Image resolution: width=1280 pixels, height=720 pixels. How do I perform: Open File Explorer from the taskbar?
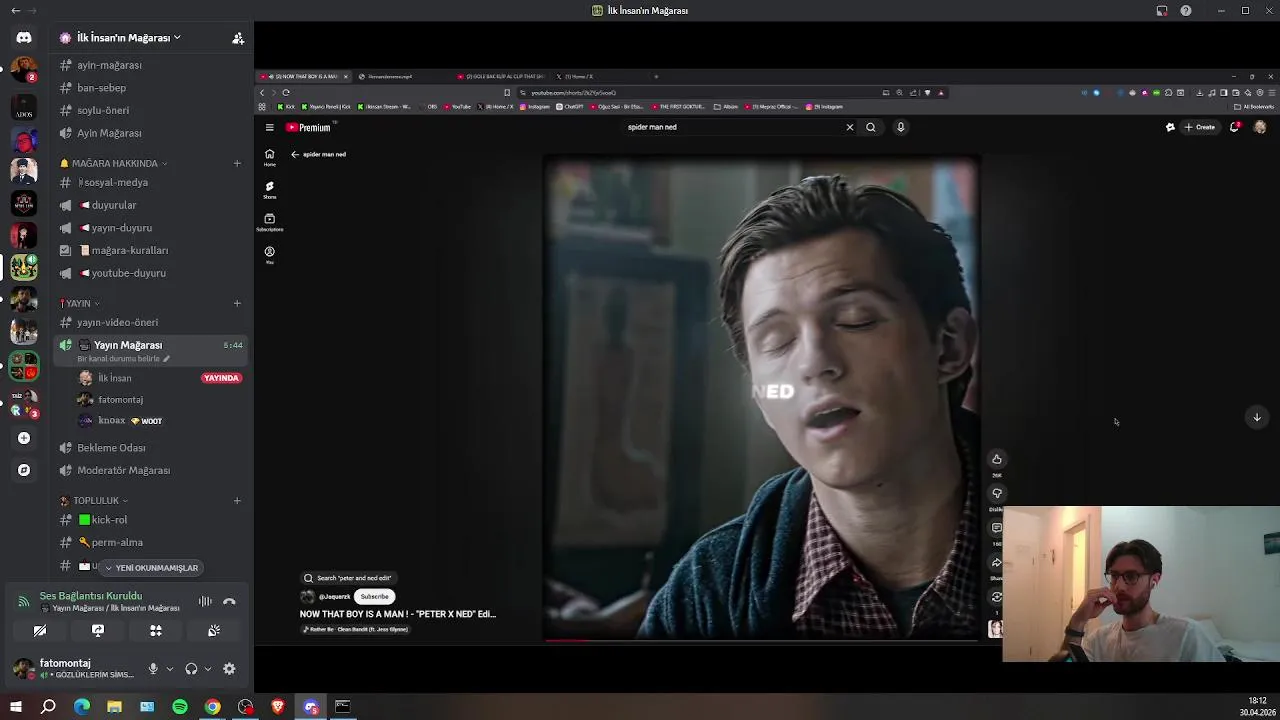click(114, 707)
